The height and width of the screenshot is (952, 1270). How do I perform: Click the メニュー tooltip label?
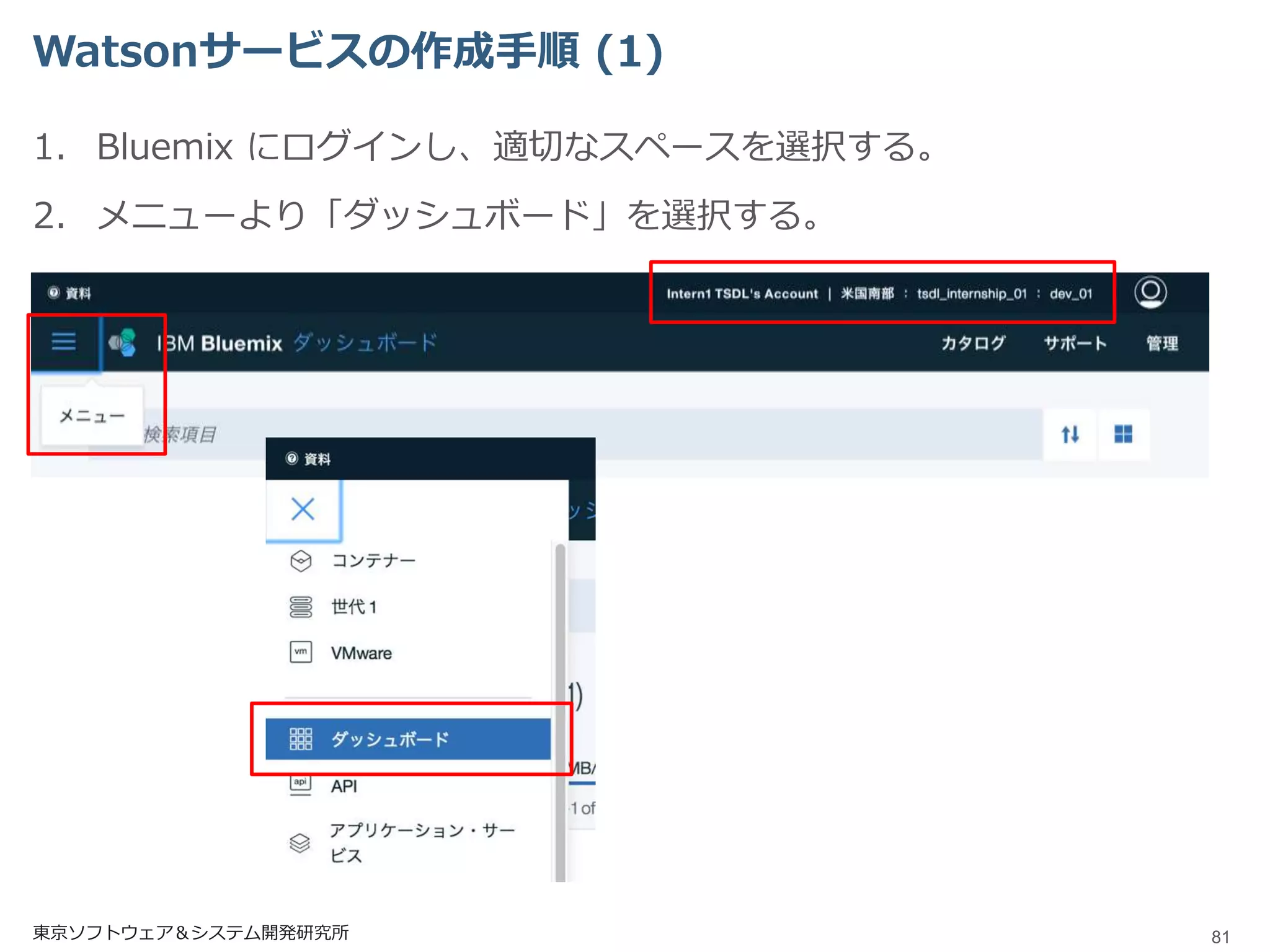[x=92, y=415]
